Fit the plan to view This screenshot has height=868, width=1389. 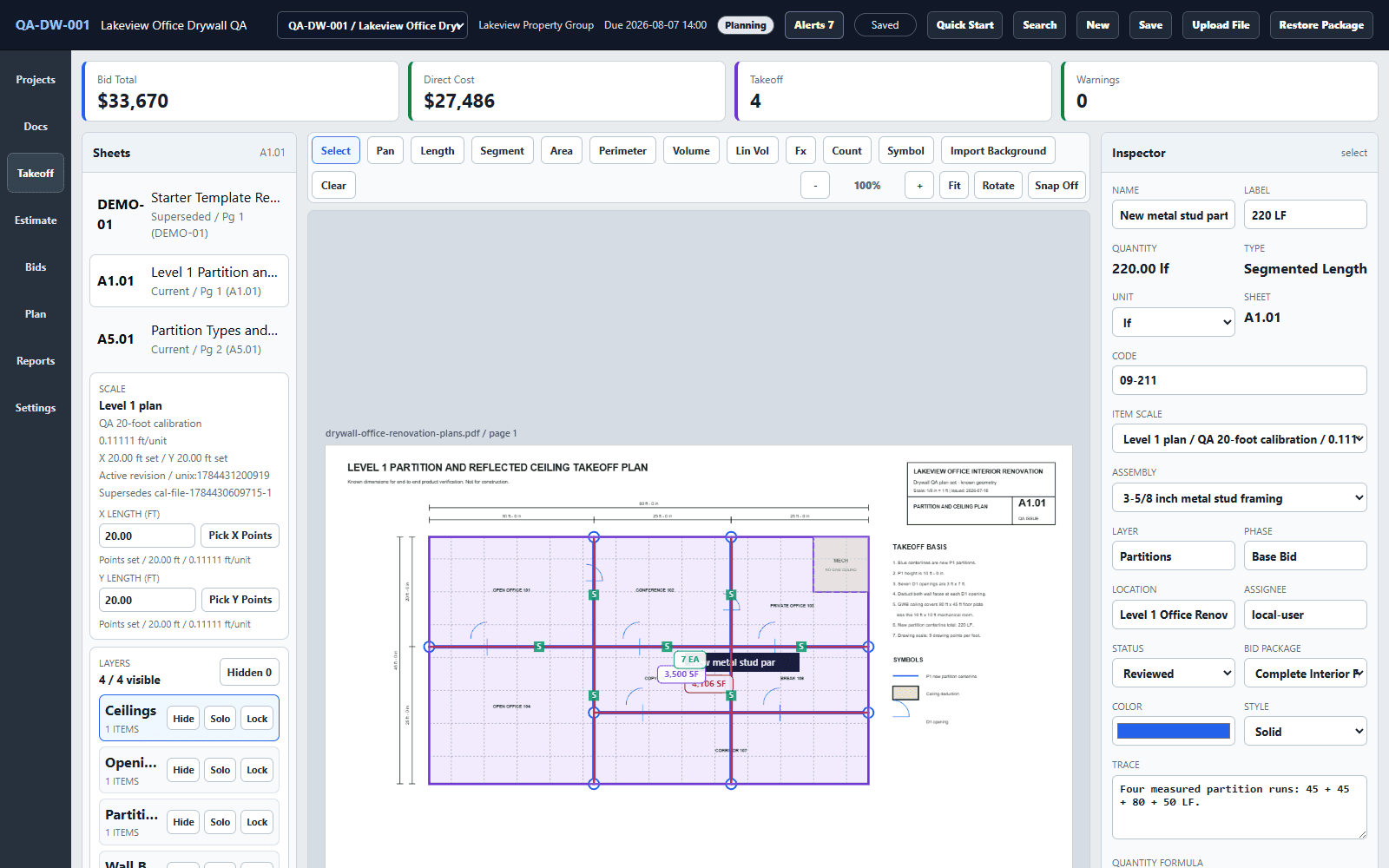[x=954, y=186]
